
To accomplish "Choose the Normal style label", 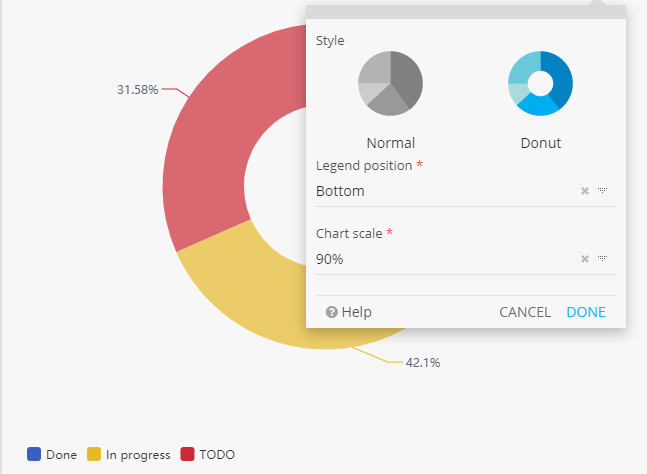I will pos(390,143).
